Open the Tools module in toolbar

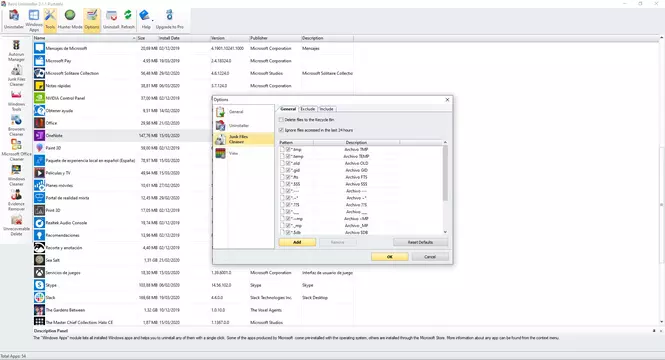50,20
